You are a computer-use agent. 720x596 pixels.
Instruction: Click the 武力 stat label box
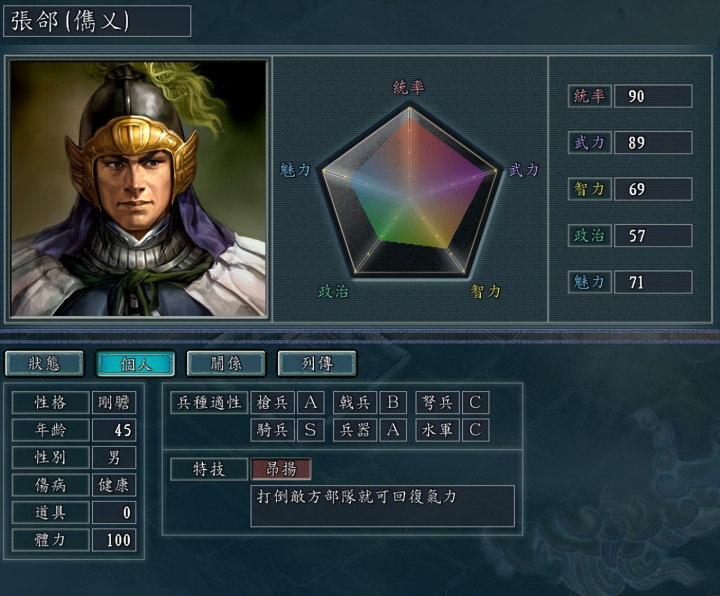590,142
